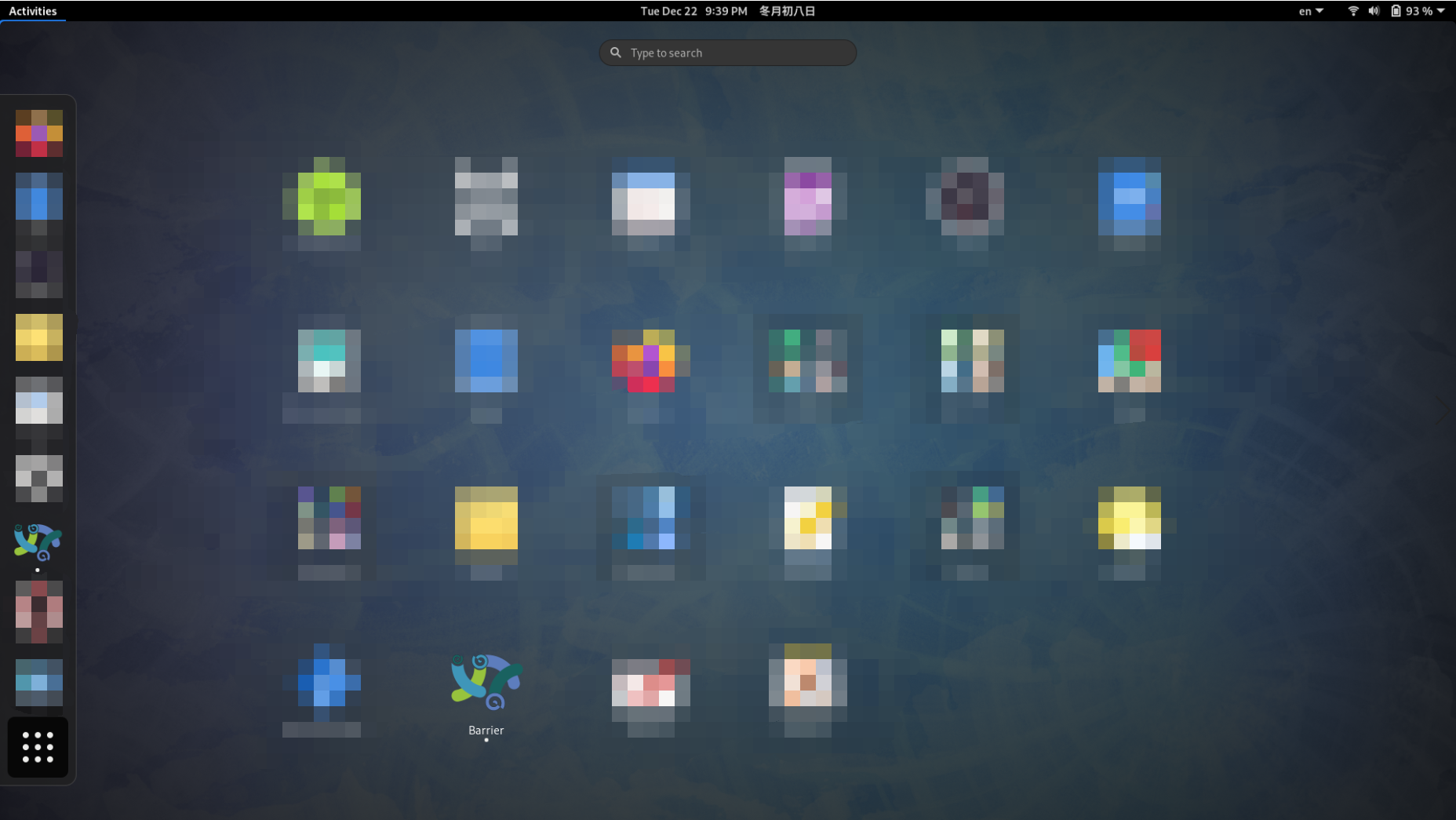This screenshot has height=820, width=1456.
Task: Click the Activities button
Action: tap(33, 11)
